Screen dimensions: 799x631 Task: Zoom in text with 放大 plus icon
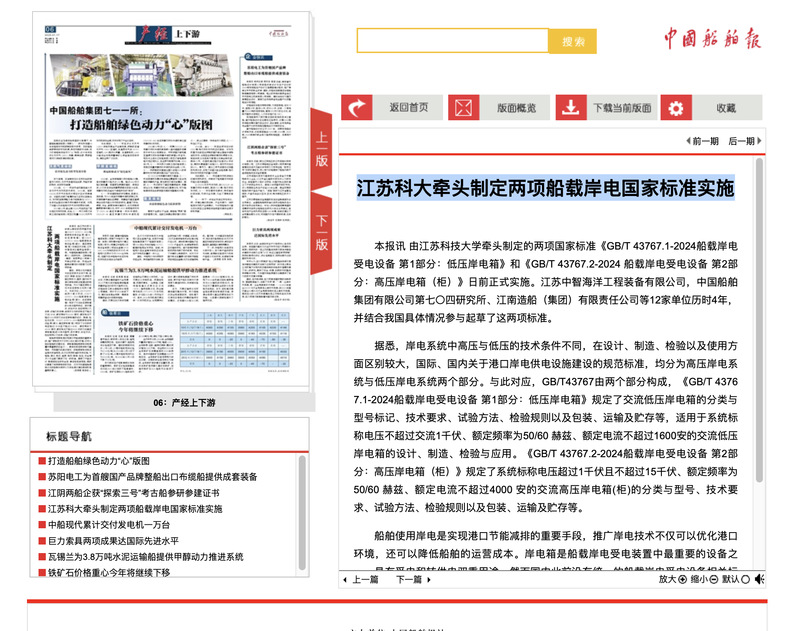(684, 579)
